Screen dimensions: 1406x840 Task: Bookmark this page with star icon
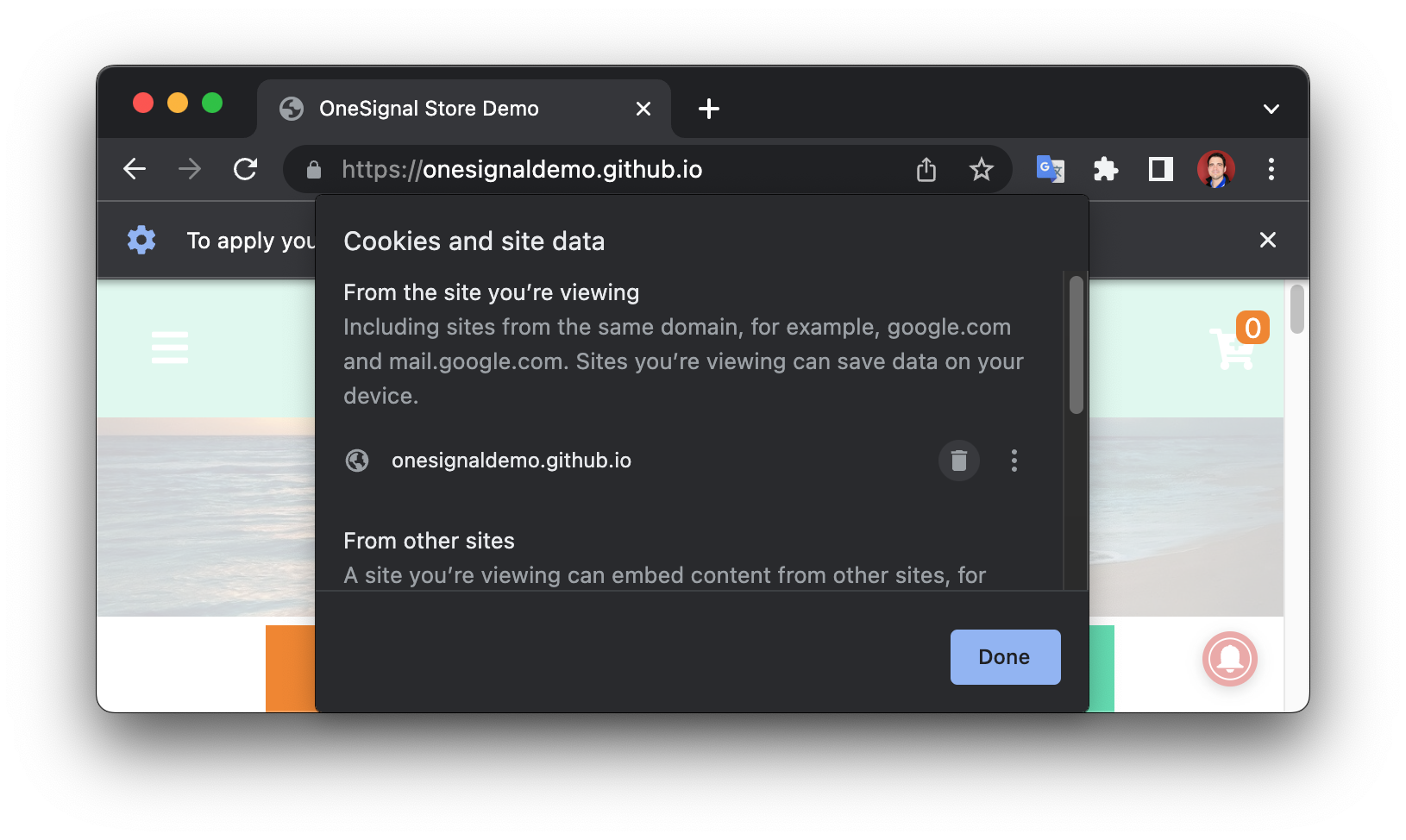pyautogui.click(x=981, y=170)
